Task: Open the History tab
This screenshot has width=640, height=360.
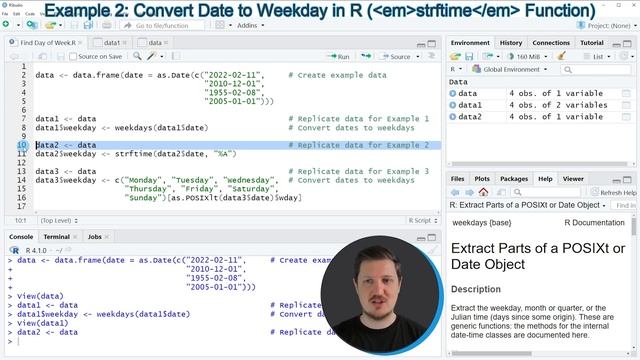Action: tap(511, 43)
